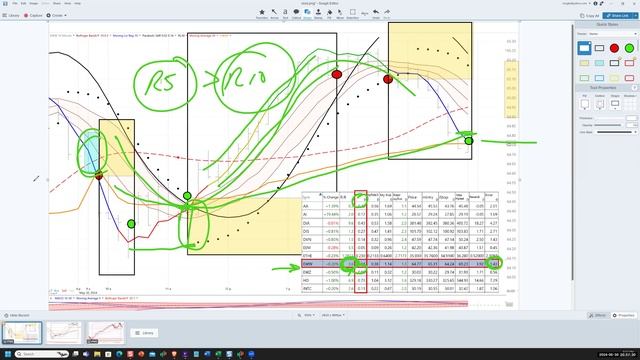Click the Undo arrow icon
Viewport: 640px width, 360px height.
[376, 13]
